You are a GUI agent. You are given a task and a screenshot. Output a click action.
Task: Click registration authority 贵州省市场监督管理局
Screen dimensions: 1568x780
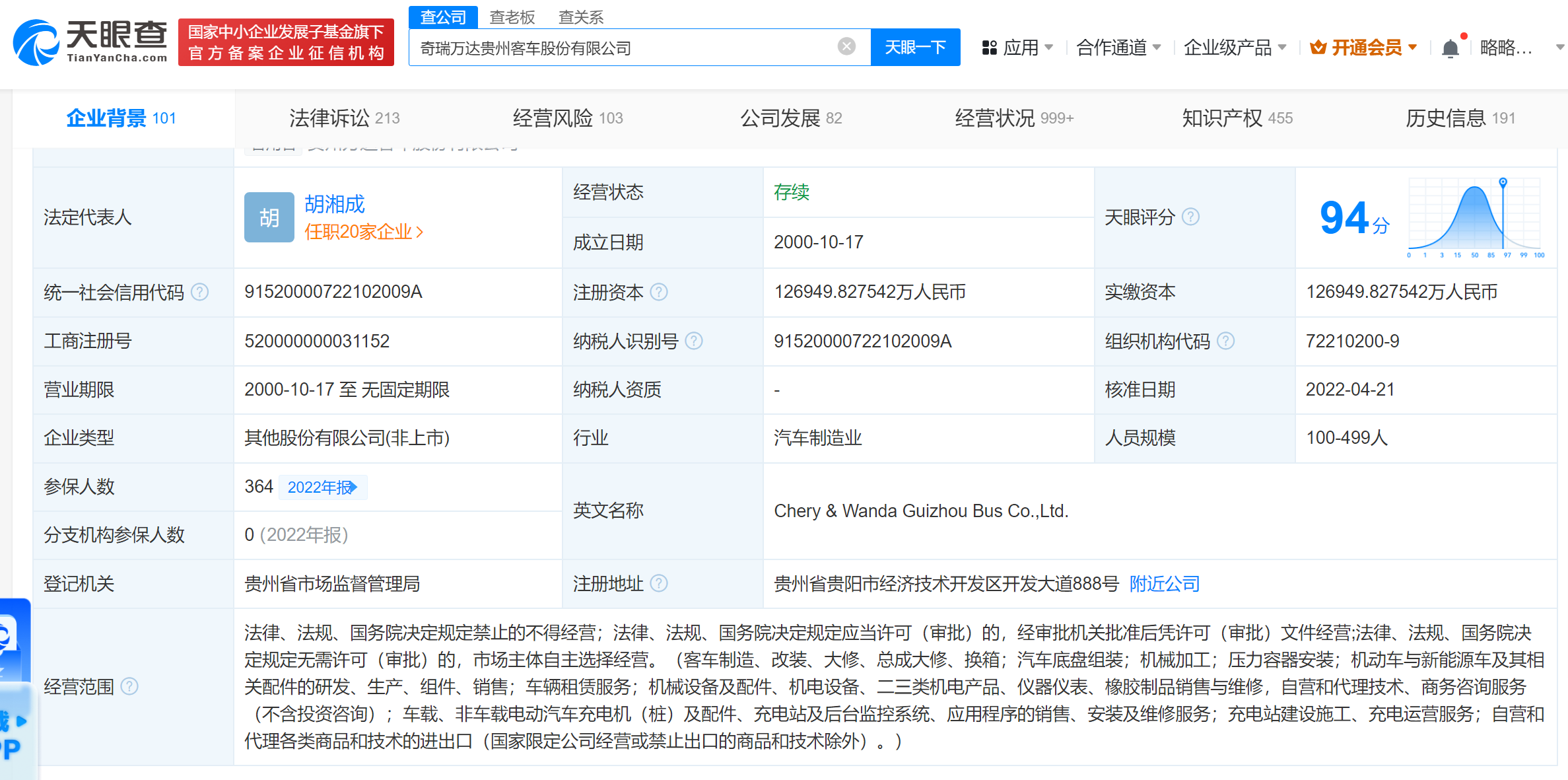pos(332,584)
